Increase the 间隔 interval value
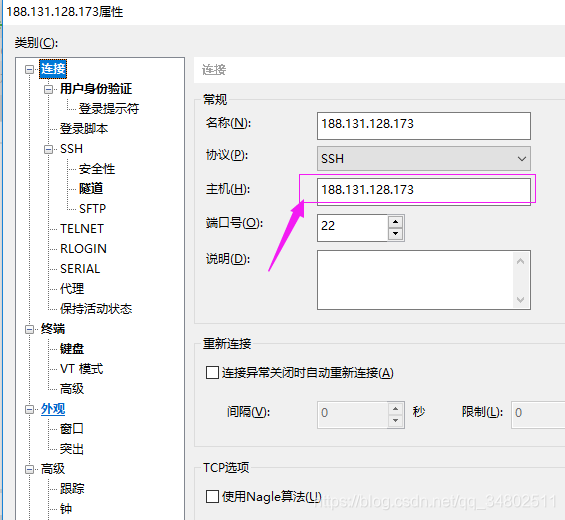 tap(396, 409)
